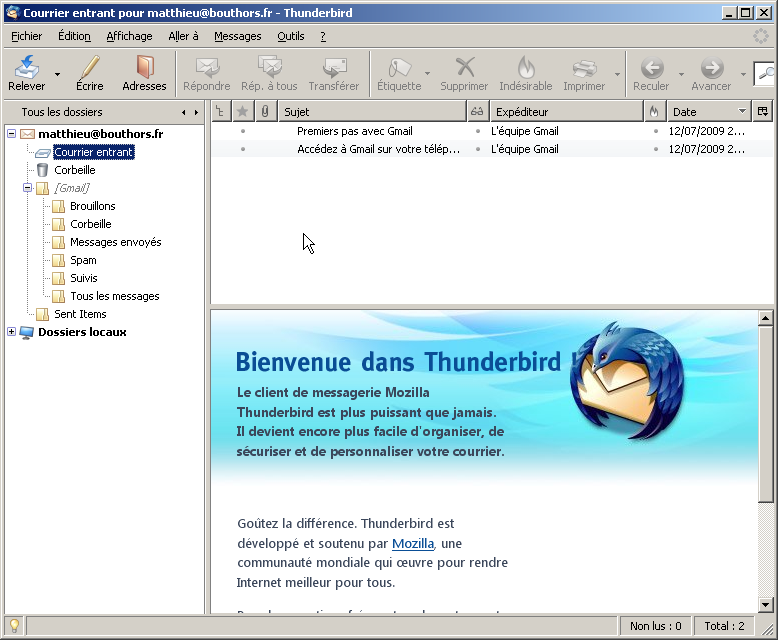The image size is (778, 640).
Task: Switch folder view with left arrow
Action: point(184,113)
